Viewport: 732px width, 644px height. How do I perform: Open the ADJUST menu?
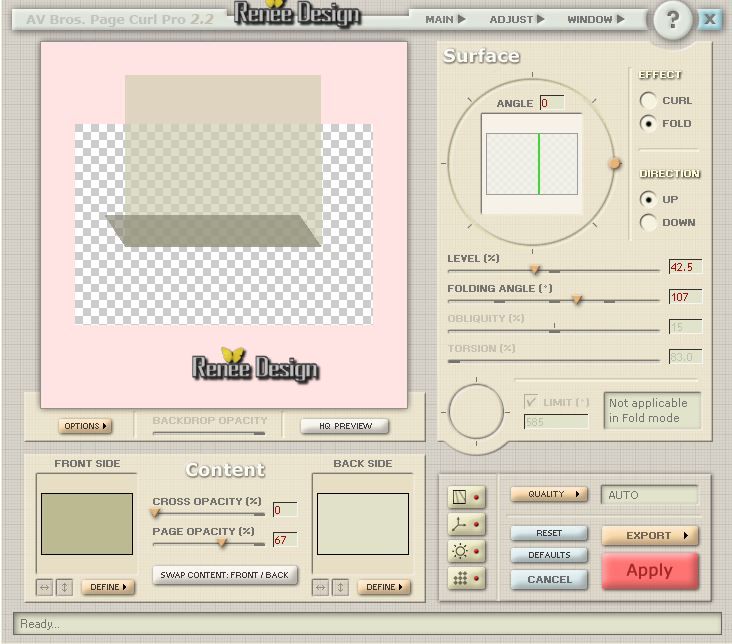click(517, 19)
